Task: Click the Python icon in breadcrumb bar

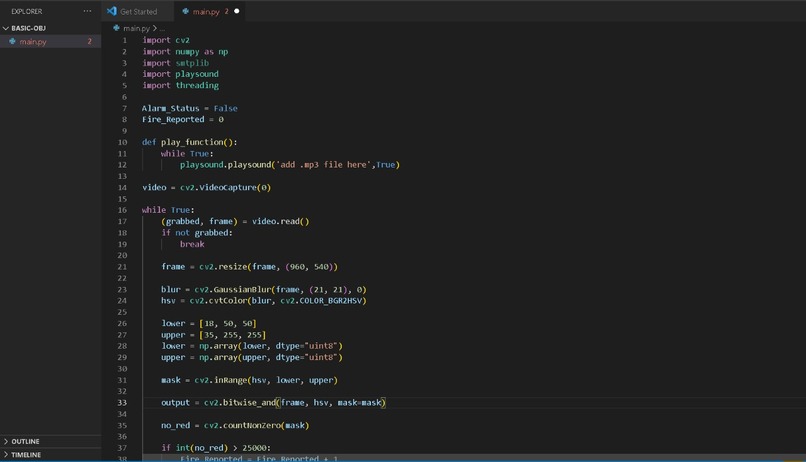Action: (116, 28)
